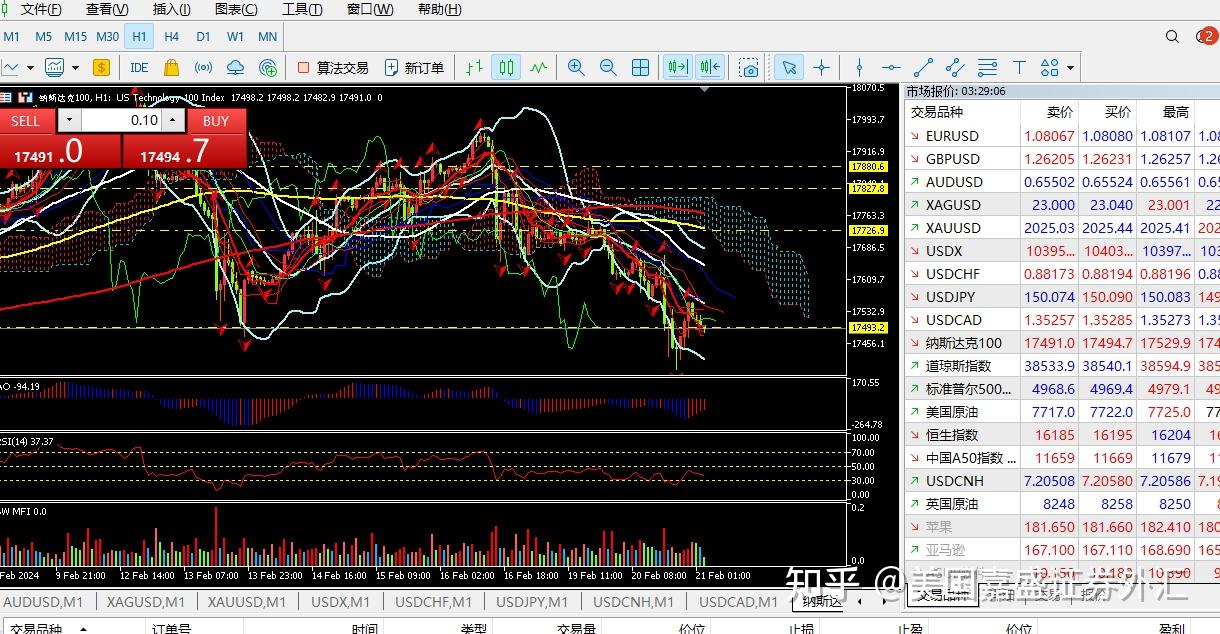Click the trade volume 0.10 field
The width and height of the screenshot is (1220, 634).
coord(121,120)
